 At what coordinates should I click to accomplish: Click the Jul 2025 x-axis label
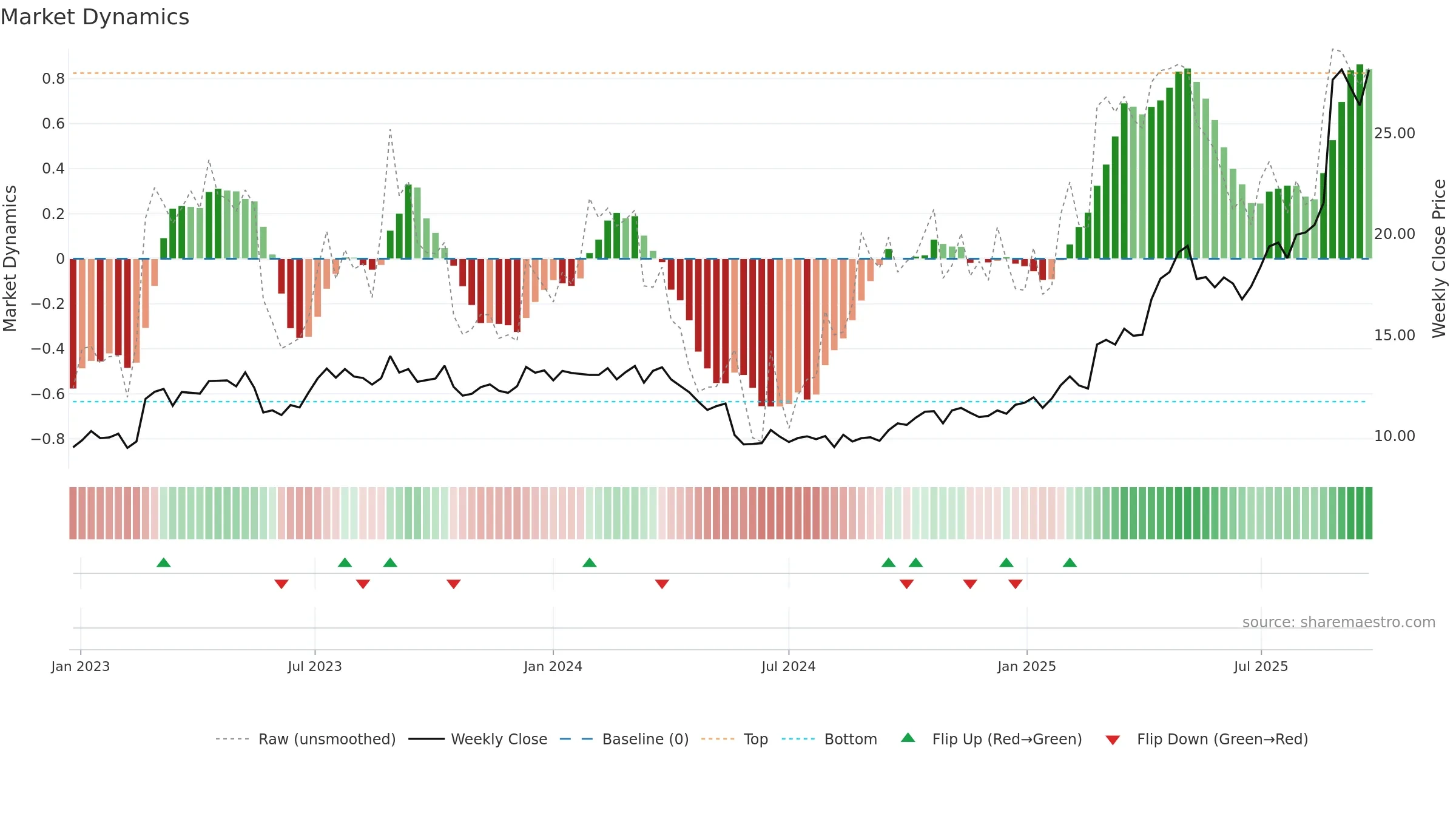pyautogui.click(x=1261, y=666)
